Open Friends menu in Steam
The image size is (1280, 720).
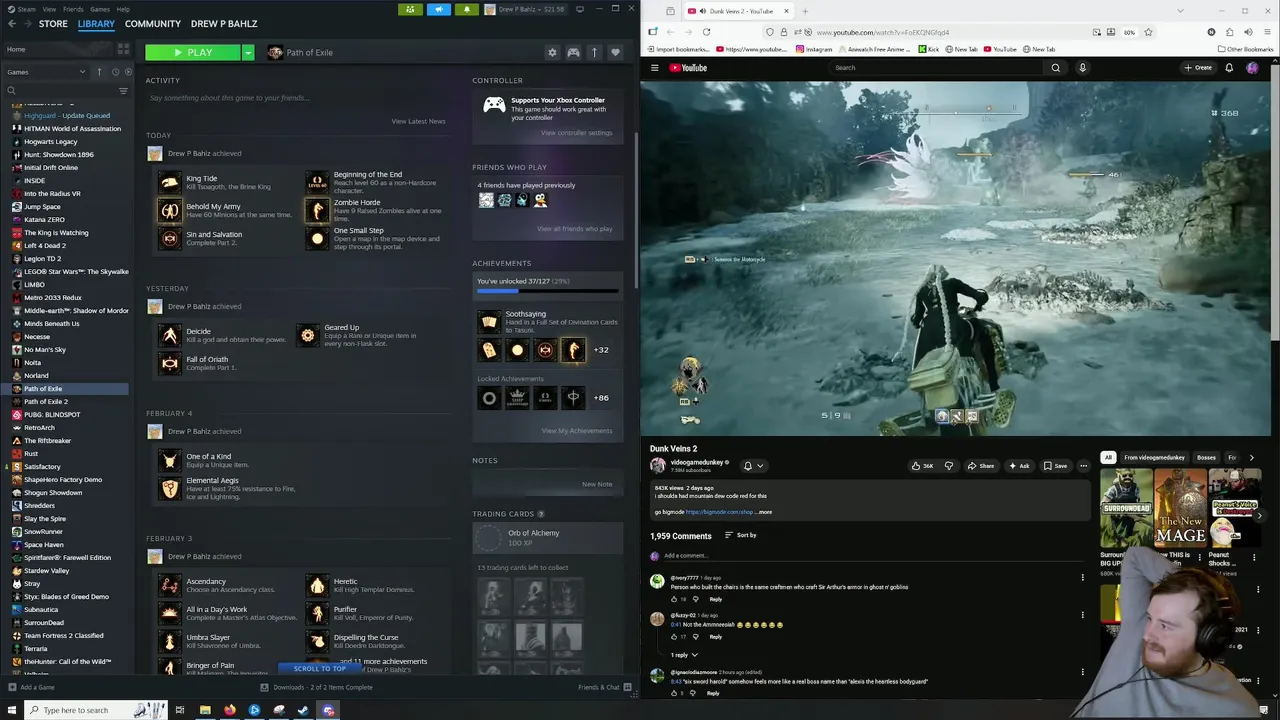tap(73, 9)
